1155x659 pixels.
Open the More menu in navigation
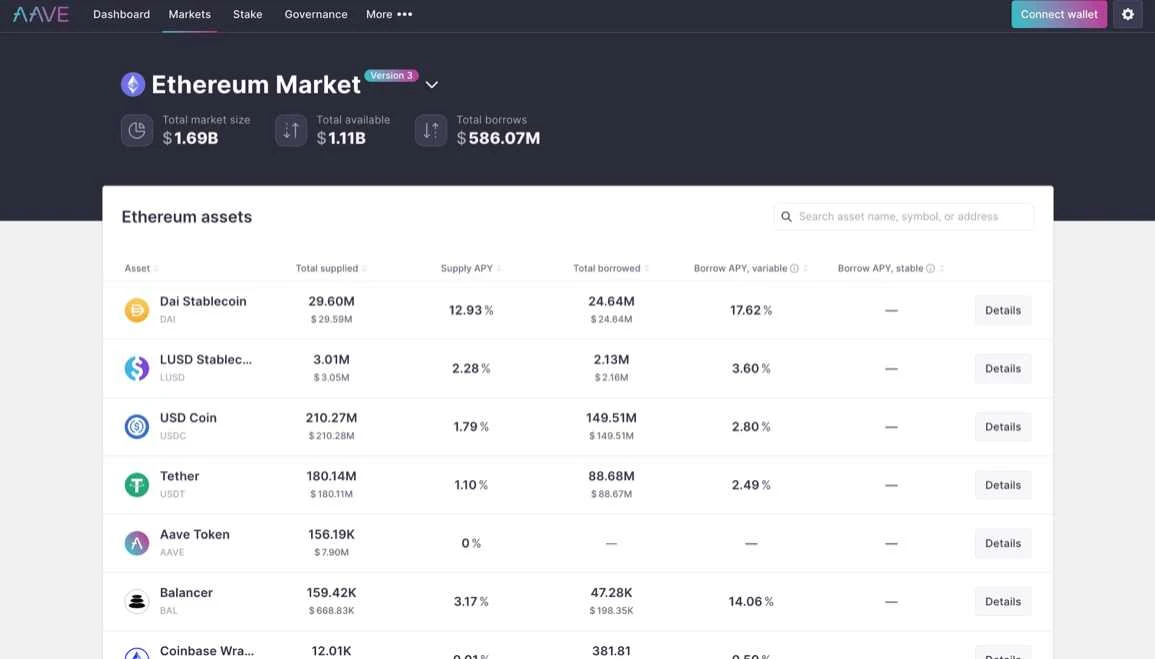coord(389,14)
